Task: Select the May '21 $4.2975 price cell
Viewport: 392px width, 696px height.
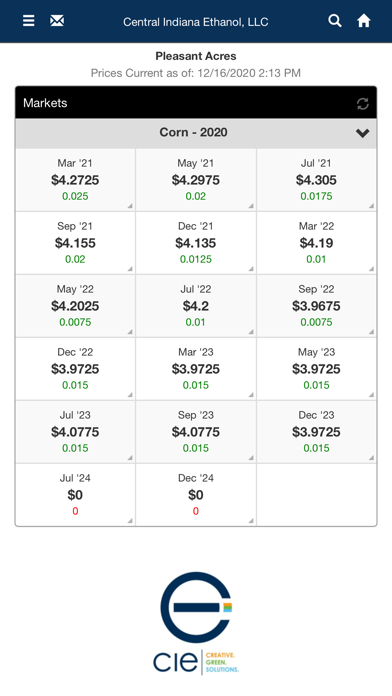Action: pos(196,180)
